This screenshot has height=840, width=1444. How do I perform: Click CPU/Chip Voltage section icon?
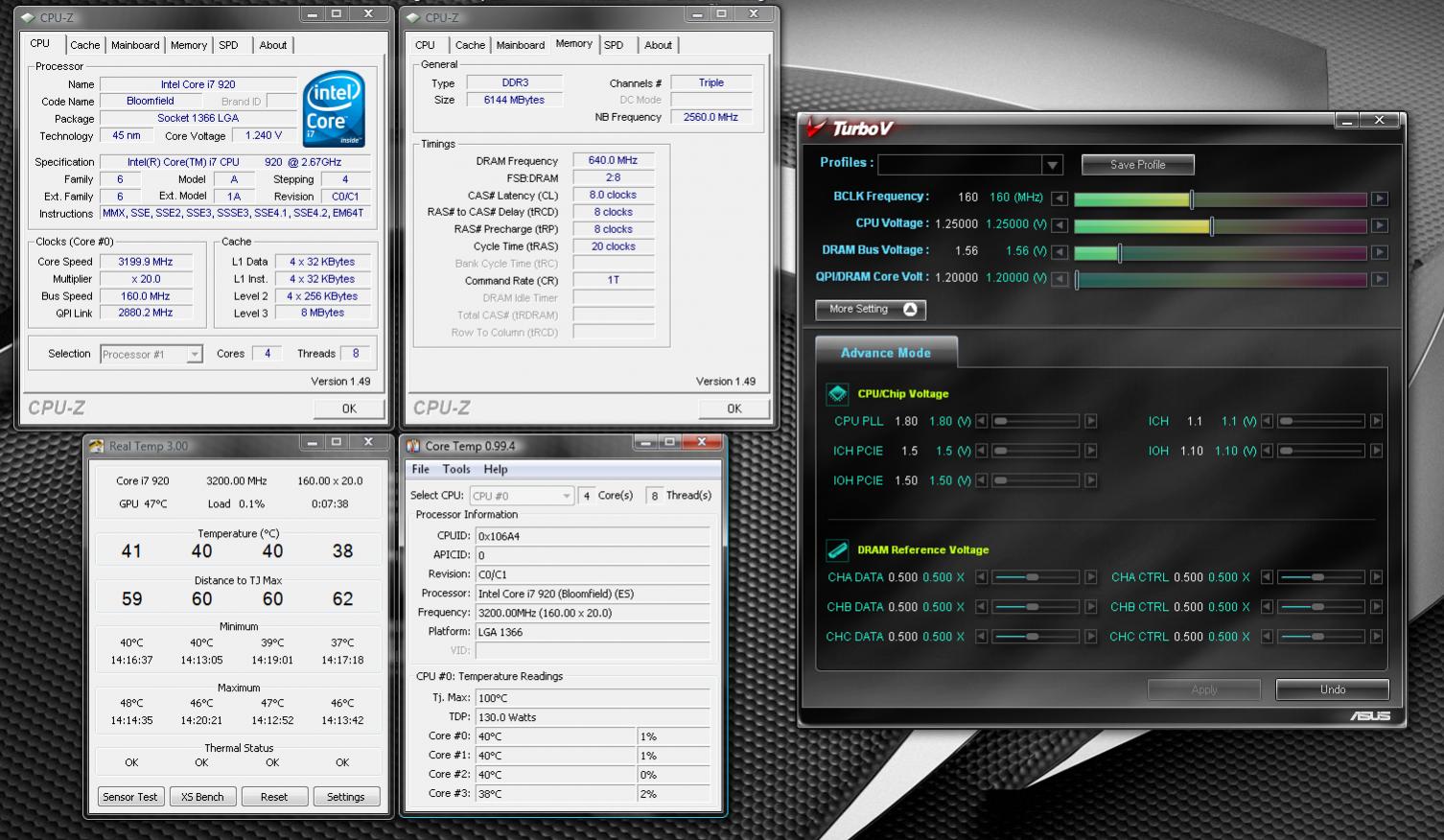[x=837, y=393]
